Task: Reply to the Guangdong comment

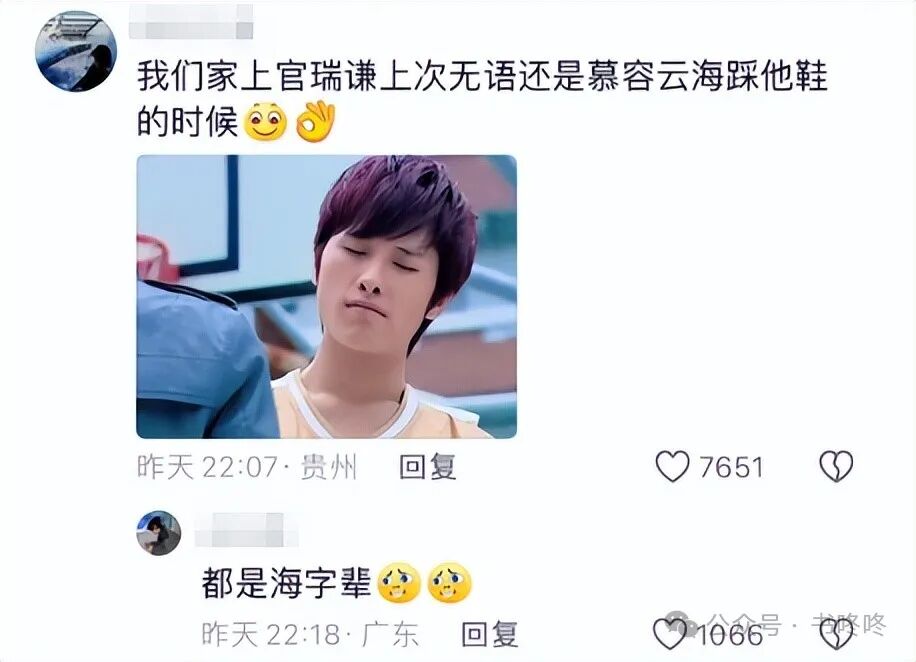Action: [x=490, y=634]
